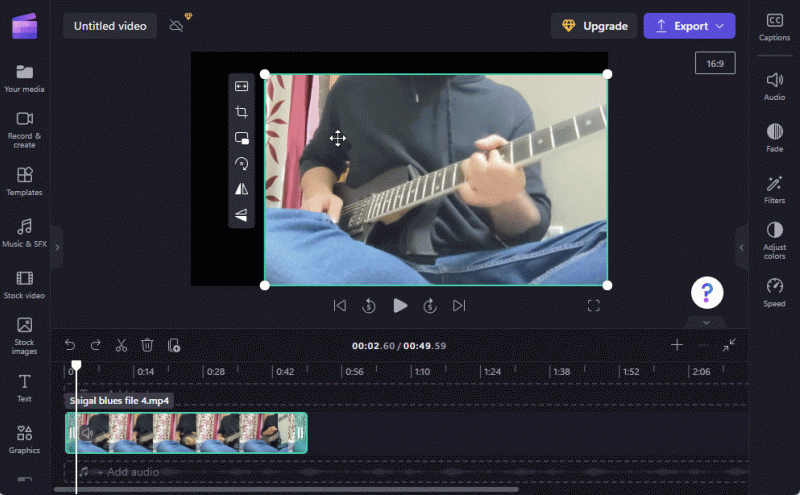Split the clip with scissors icon
Image resolution: width=800 pixels, height=495 pixels.
click(x=121, y=345)
